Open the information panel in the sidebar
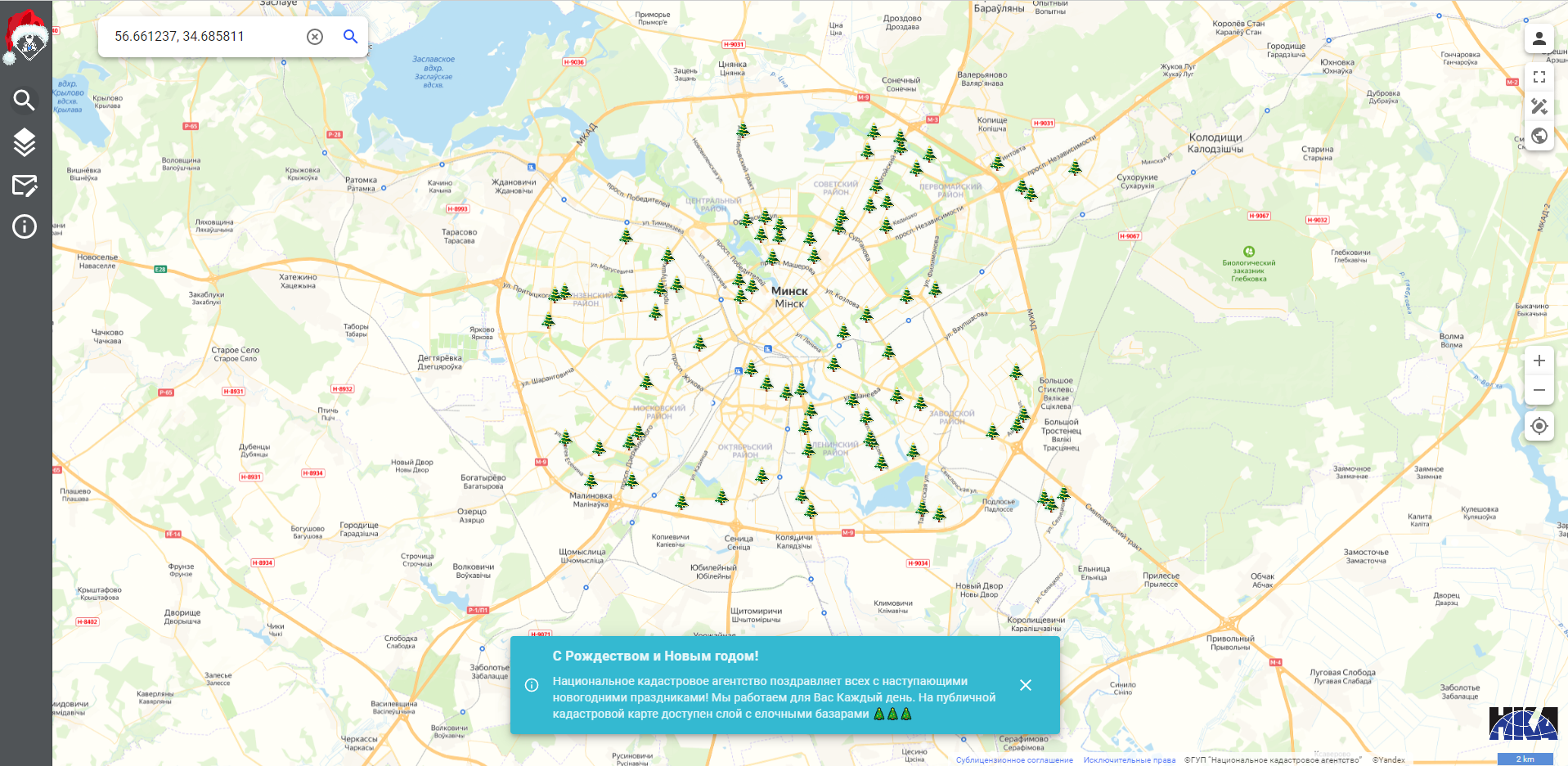This screenshot has height=766, width=1568. click(x=25, y=226)
